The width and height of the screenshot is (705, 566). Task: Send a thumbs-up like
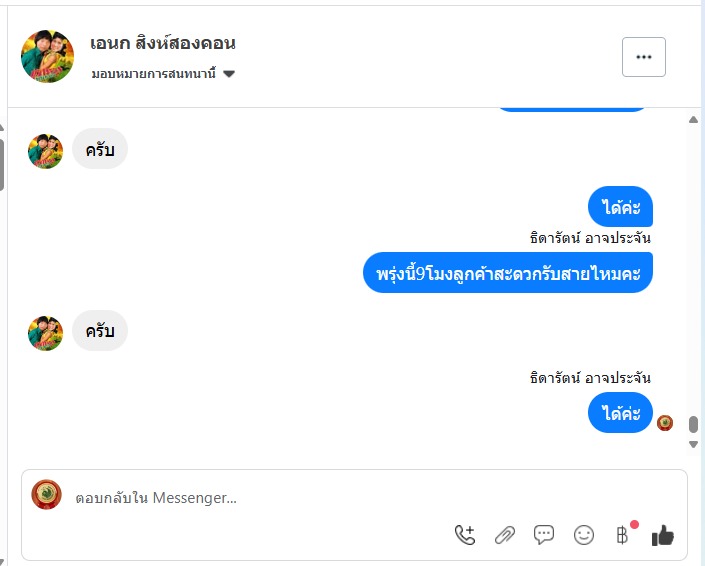662,536
